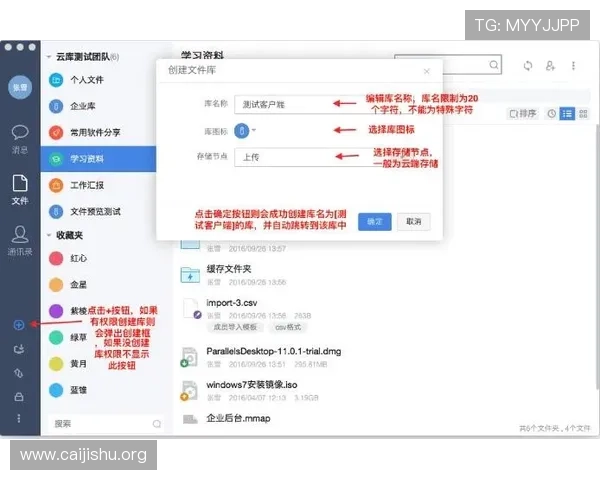Screen dimensions: 600x480
Task: Select the 金星 favorite tag
Action: click(68, 285)
